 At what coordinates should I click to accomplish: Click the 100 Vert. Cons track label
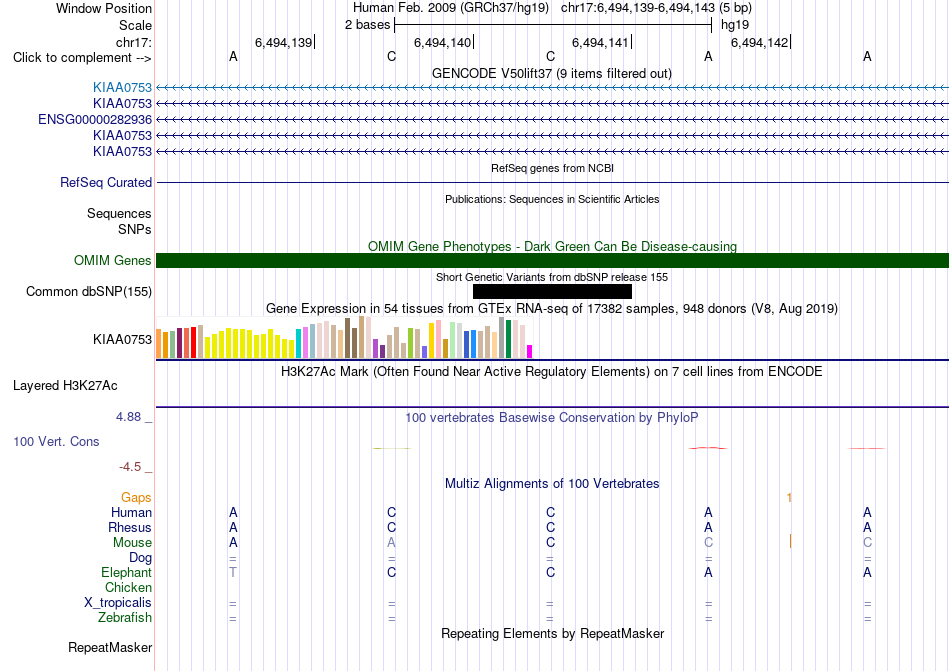56,441
